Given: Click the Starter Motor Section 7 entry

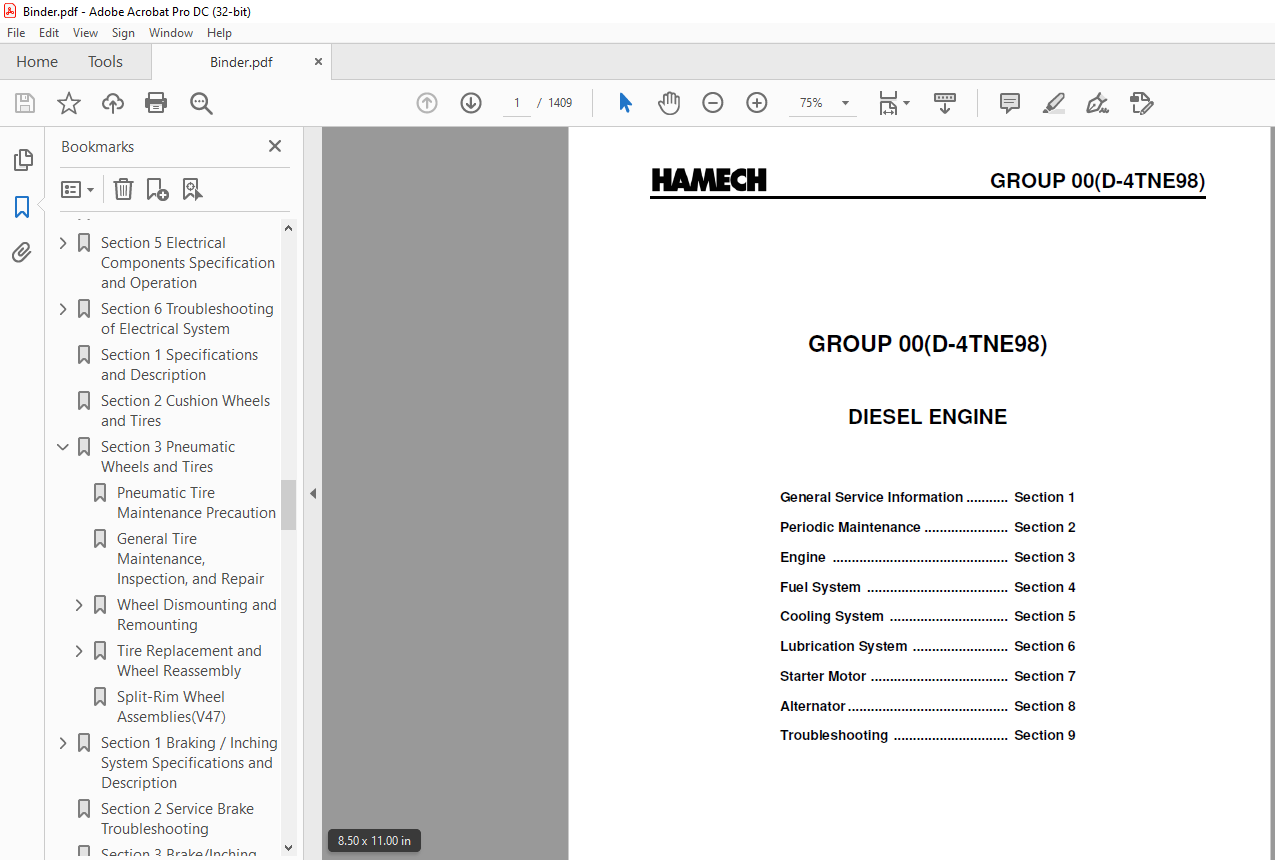Looking at the screenshot, I should click(927, 676).
